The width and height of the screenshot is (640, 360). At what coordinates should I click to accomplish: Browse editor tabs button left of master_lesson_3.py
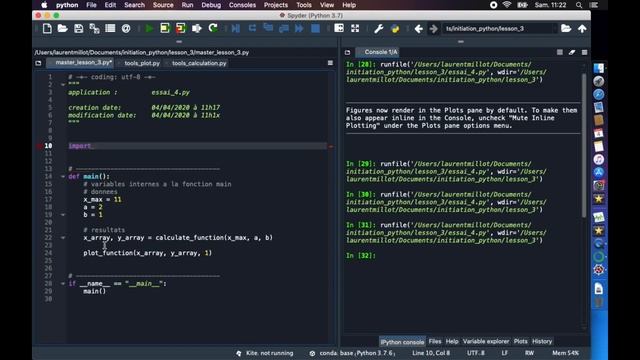38,63
